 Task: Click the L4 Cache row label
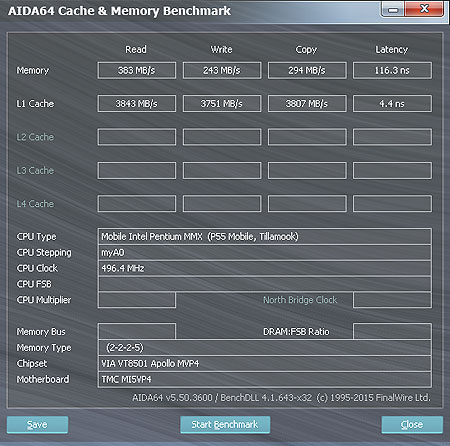tap(35, 204)
